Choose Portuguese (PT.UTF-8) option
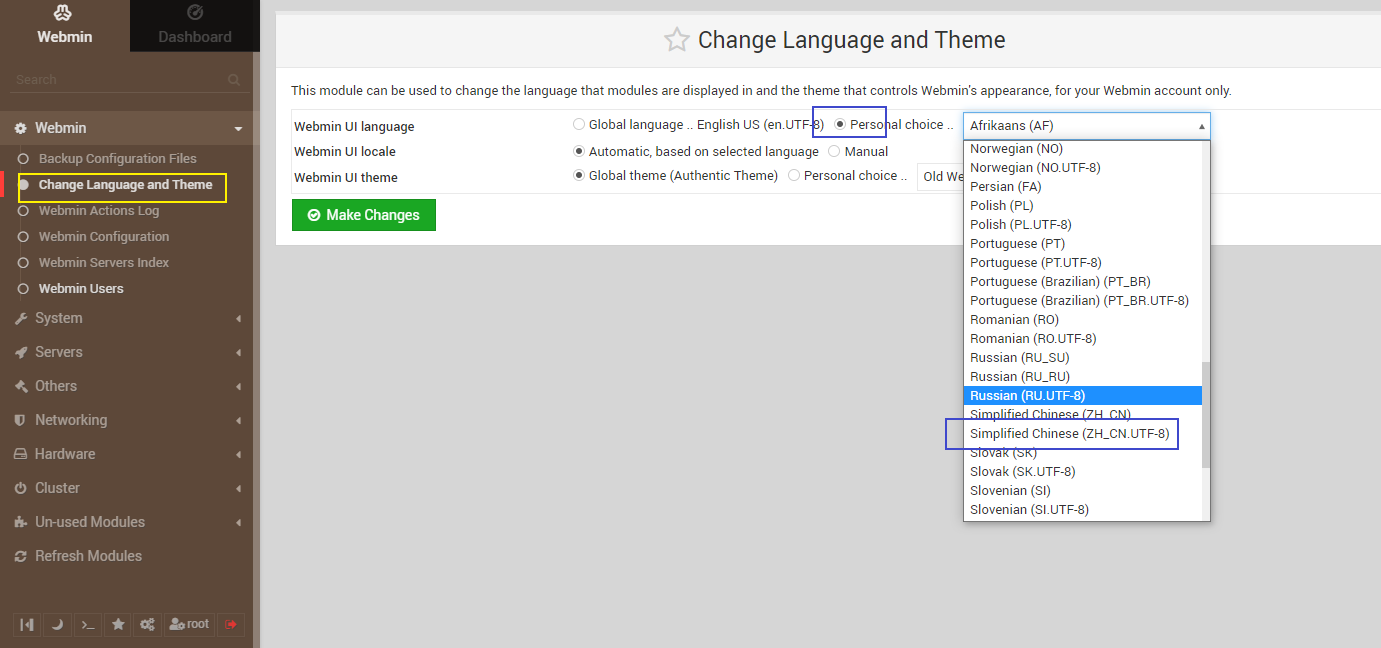 click(1083, 263)
